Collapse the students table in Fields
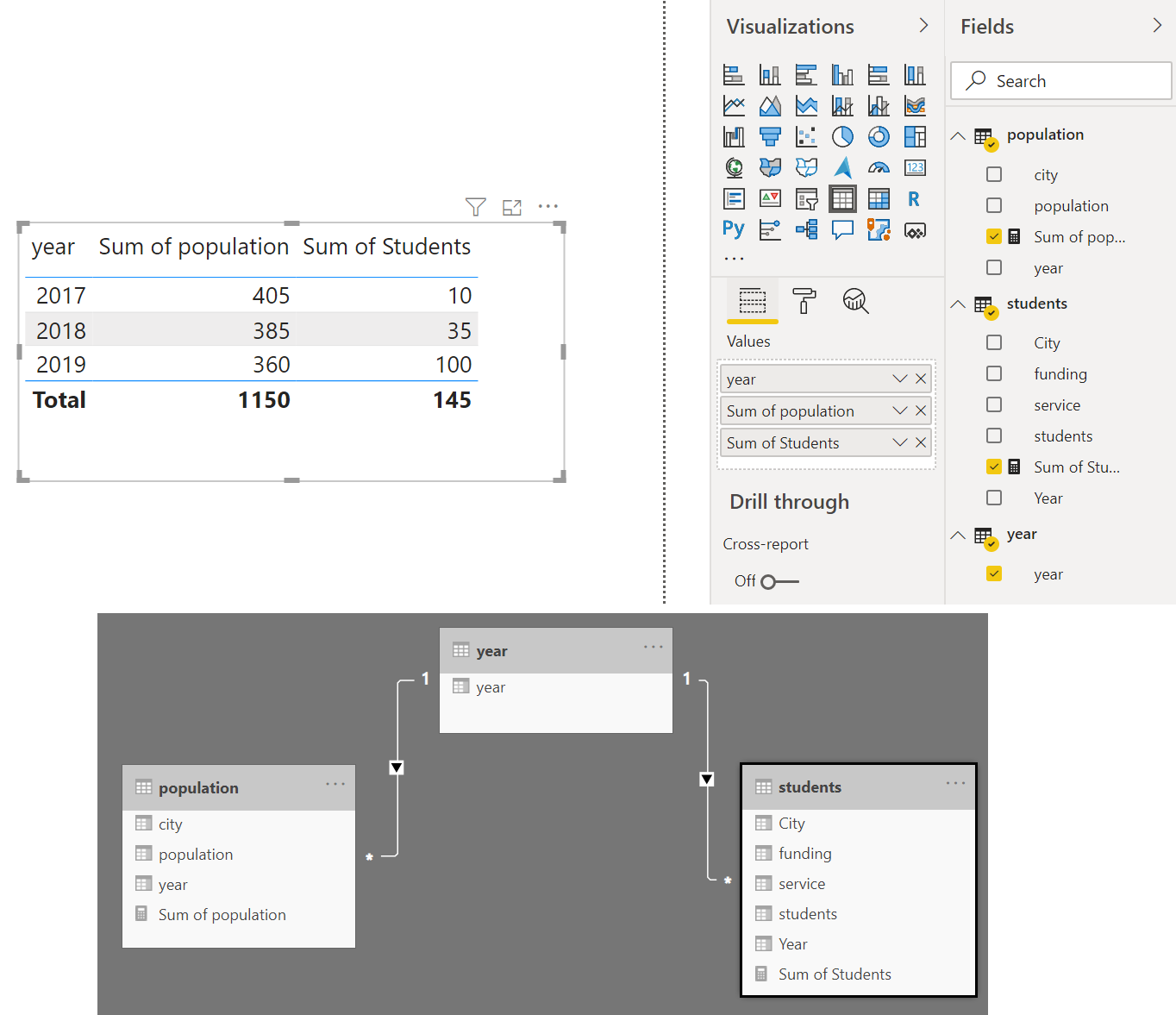Screen dimensions: 1176x1015 pyautogui.click(x=958, y=304)
